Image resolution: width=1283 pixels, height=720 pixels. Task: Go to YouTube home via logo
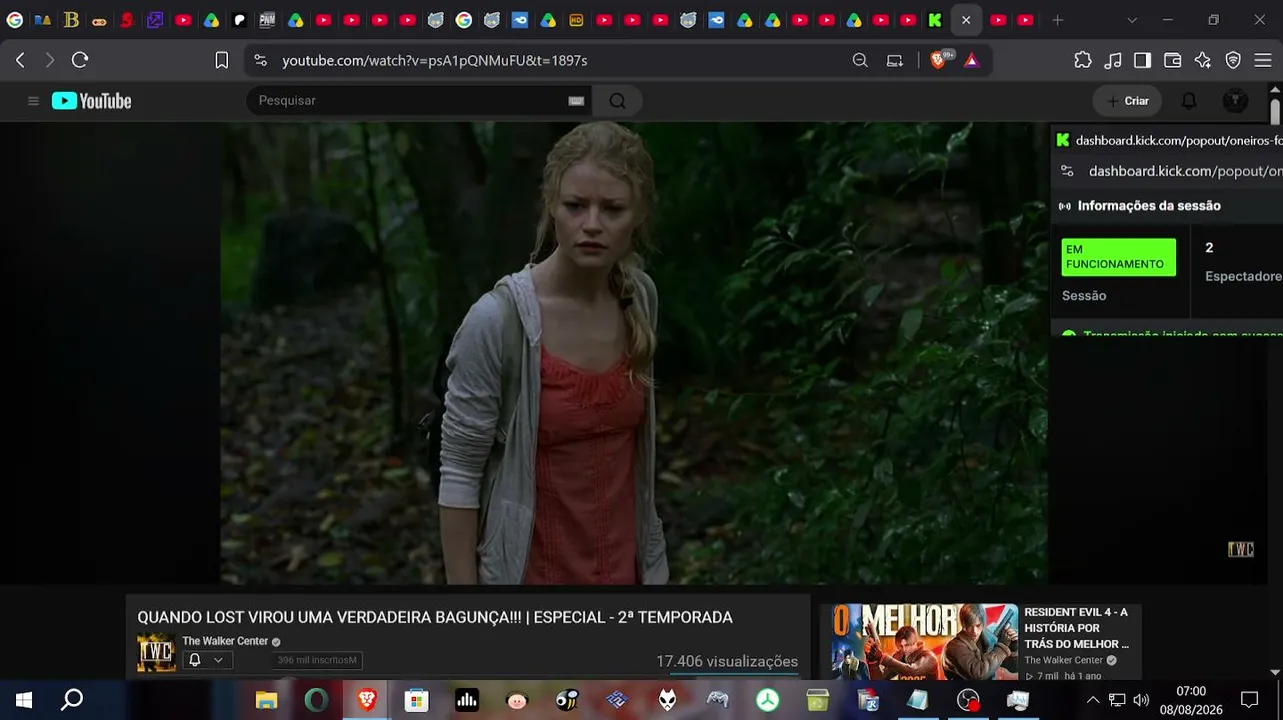pyautogui.click(x=92, y=101)
